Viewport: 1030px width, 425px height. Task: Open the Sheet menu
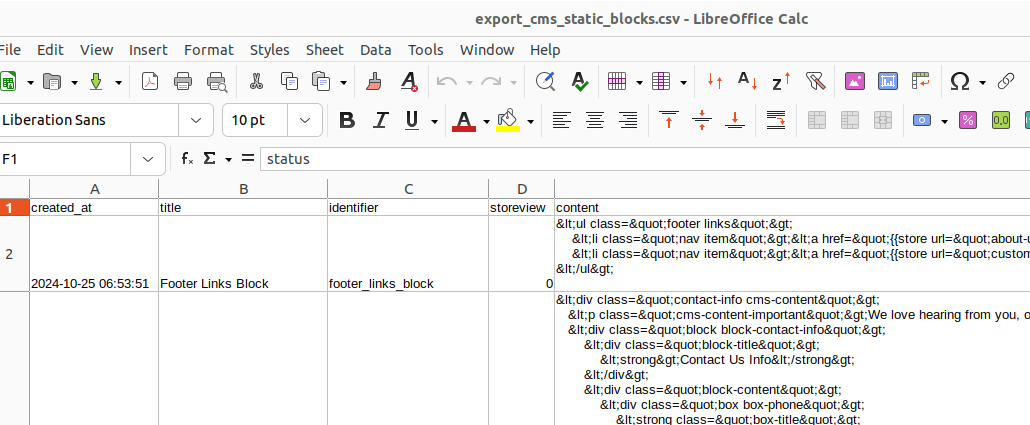point(324,50)
